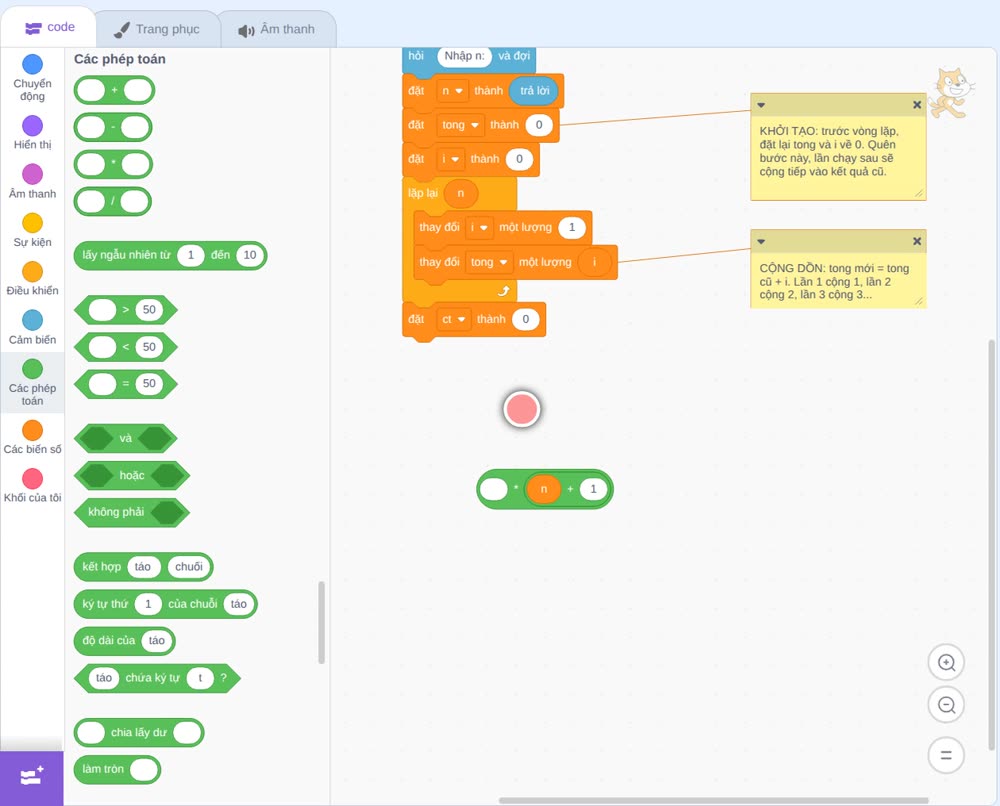Zoom in on the workspace
The width and height of the screenshot is (1000, 806).
tap(946, 663)
